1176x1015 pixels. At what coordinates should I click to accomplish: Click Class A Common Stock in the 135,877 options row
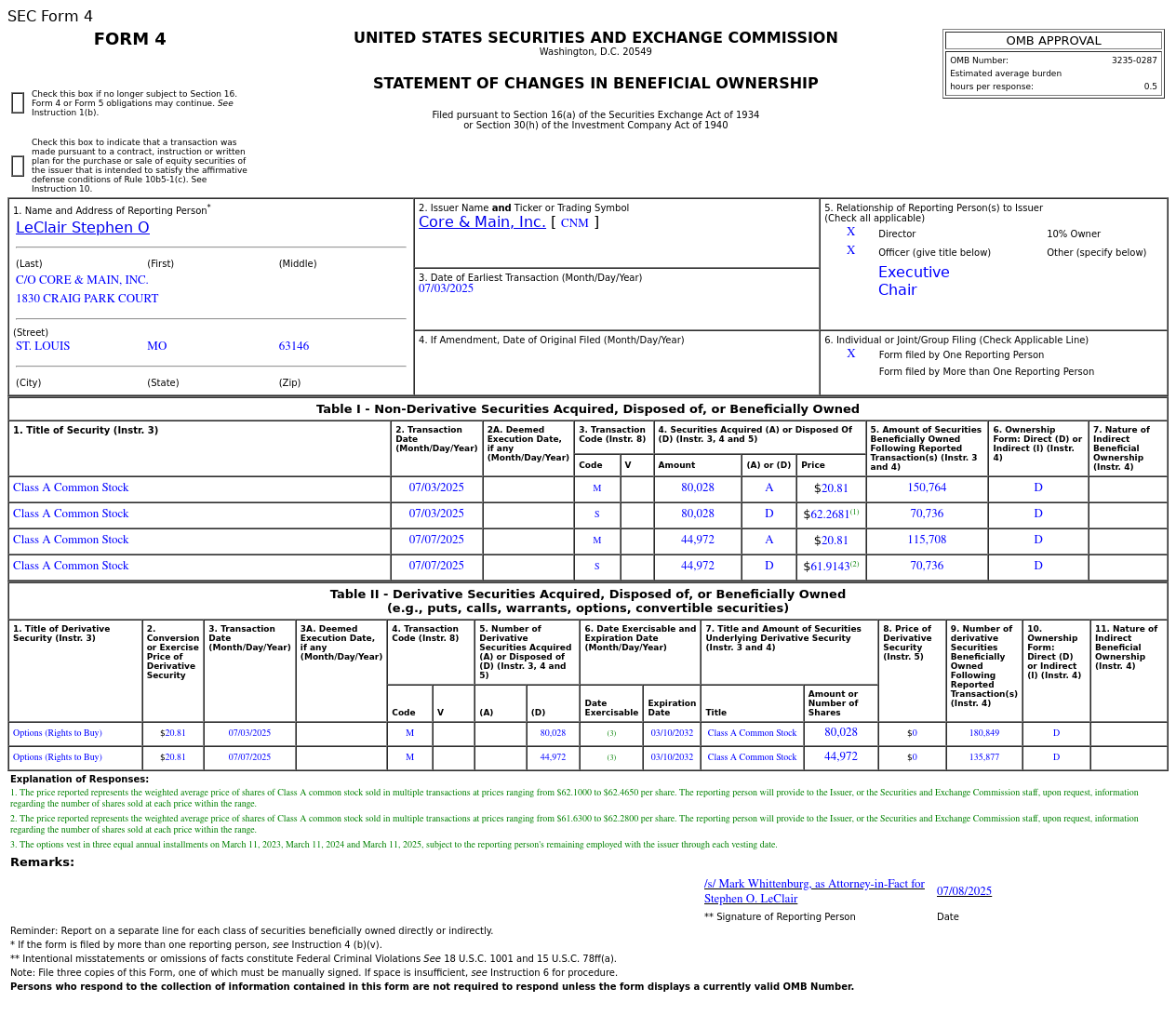coord(752,757)
